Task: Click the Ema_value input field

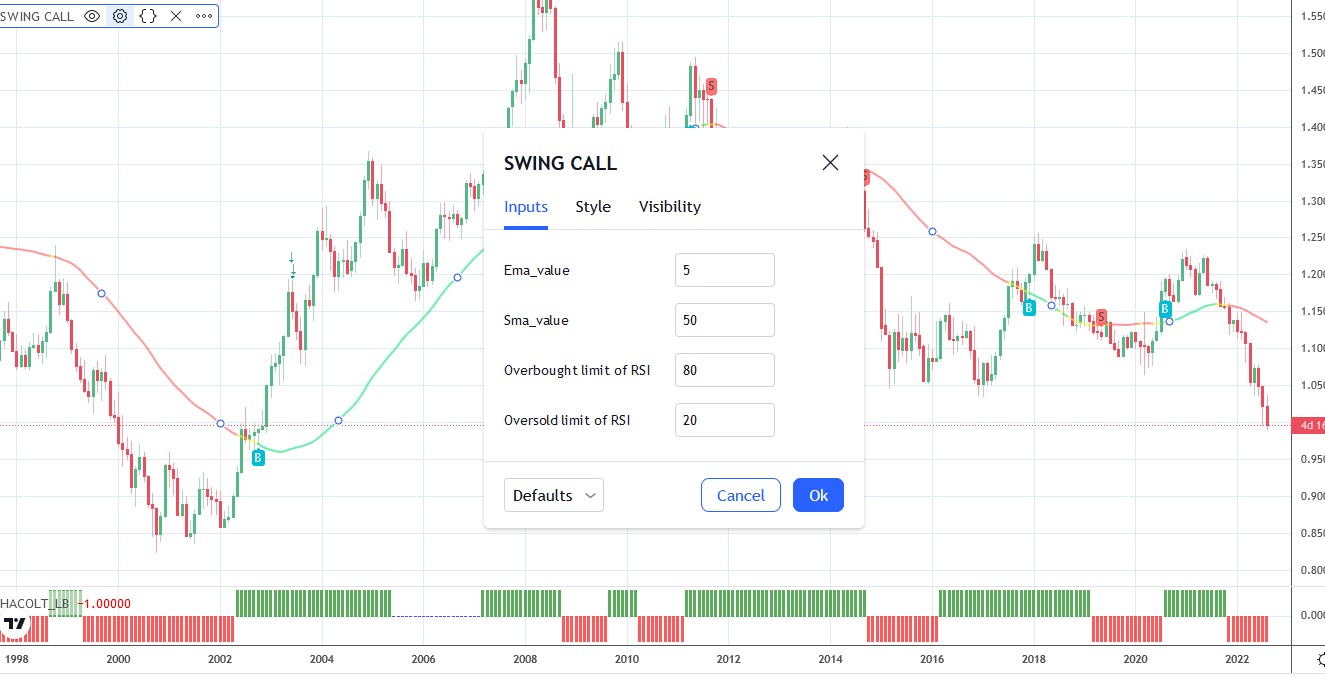Action: coord(725,270)
